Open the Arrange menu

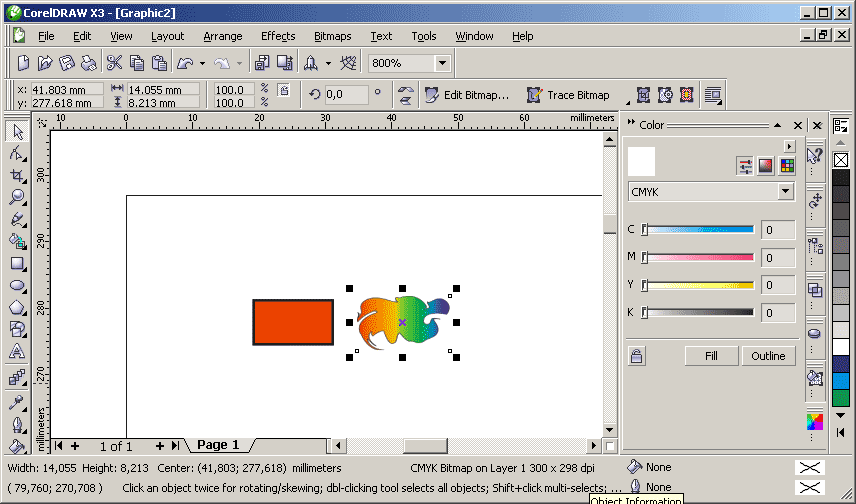click(223, 36)
